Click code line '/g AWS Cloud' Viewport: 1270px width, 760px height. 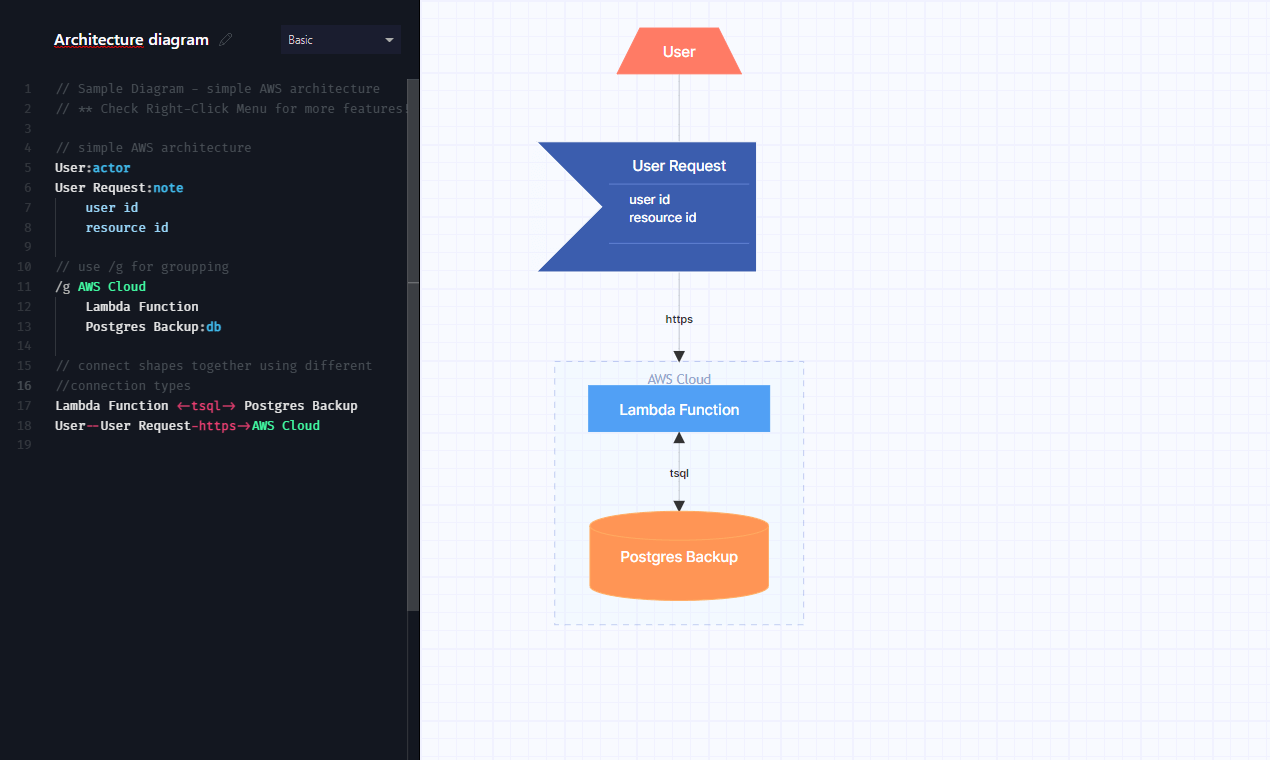pos(100,286)
